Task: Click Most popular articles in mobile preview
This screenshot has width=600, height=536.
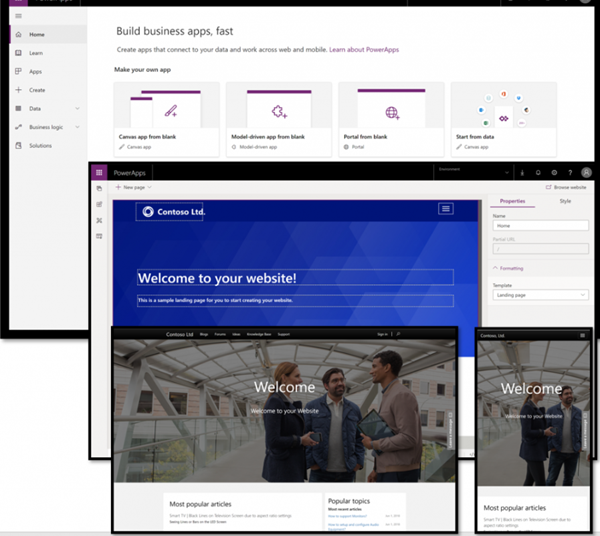Action: (515, 508)
